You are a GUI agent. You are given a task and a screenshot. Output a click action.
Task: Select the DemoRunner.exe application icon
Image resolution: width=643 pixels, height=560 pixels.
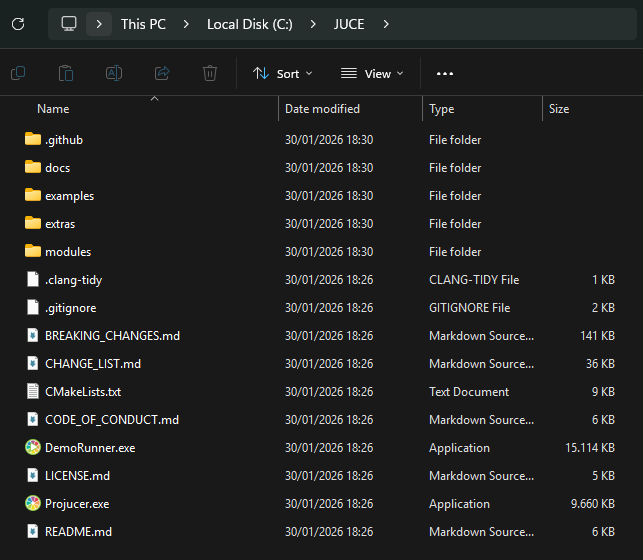click(x=33, y=448)
